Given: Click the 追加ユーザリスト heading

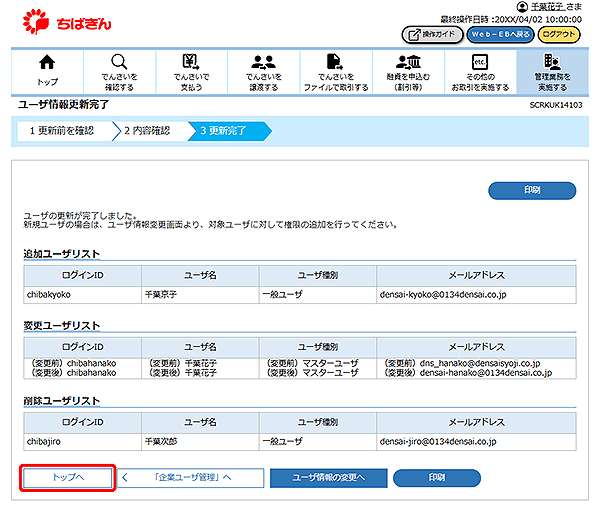Looking at the screenshot, I should [62, 254].
